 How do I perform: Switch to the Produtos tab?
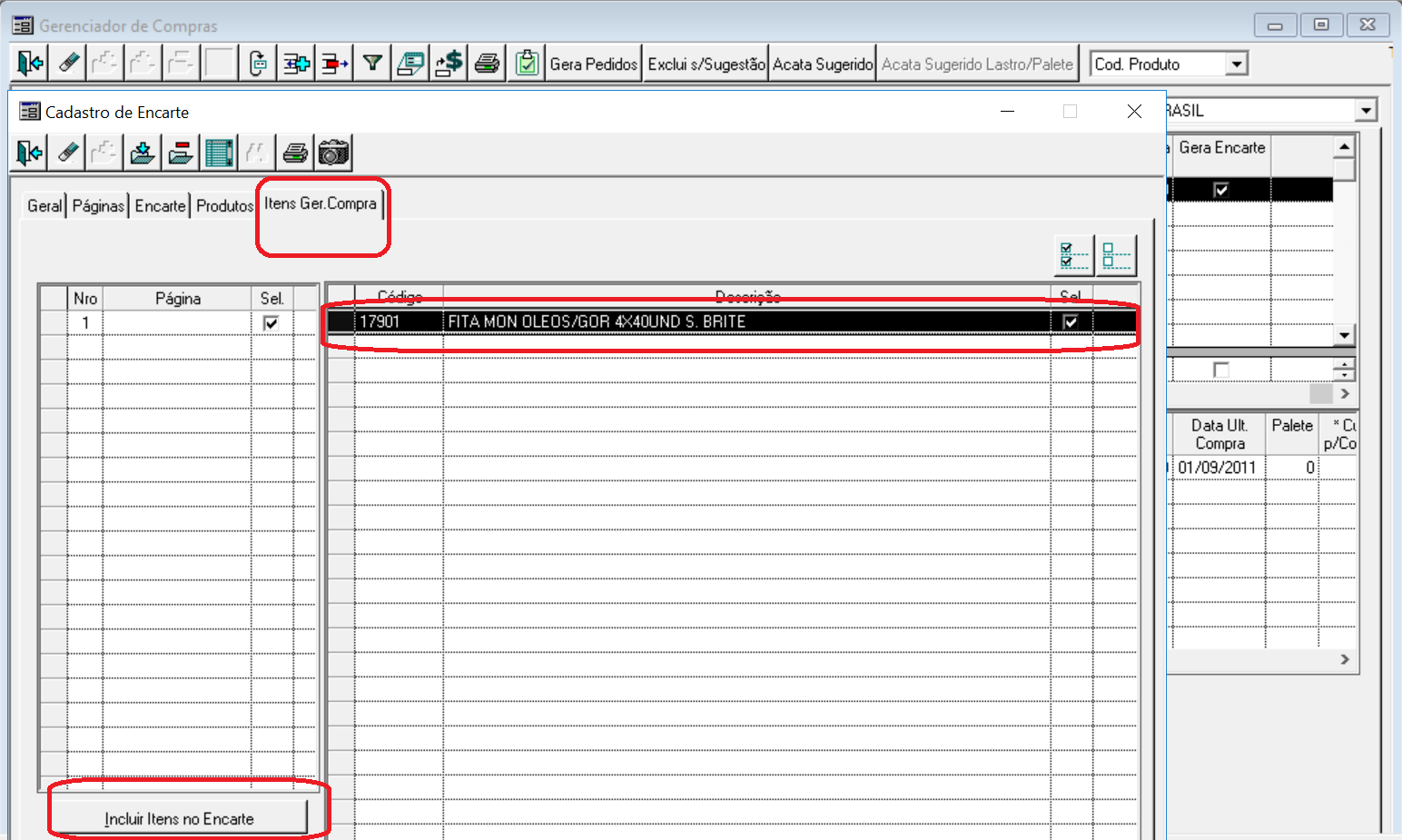[224, 206]
